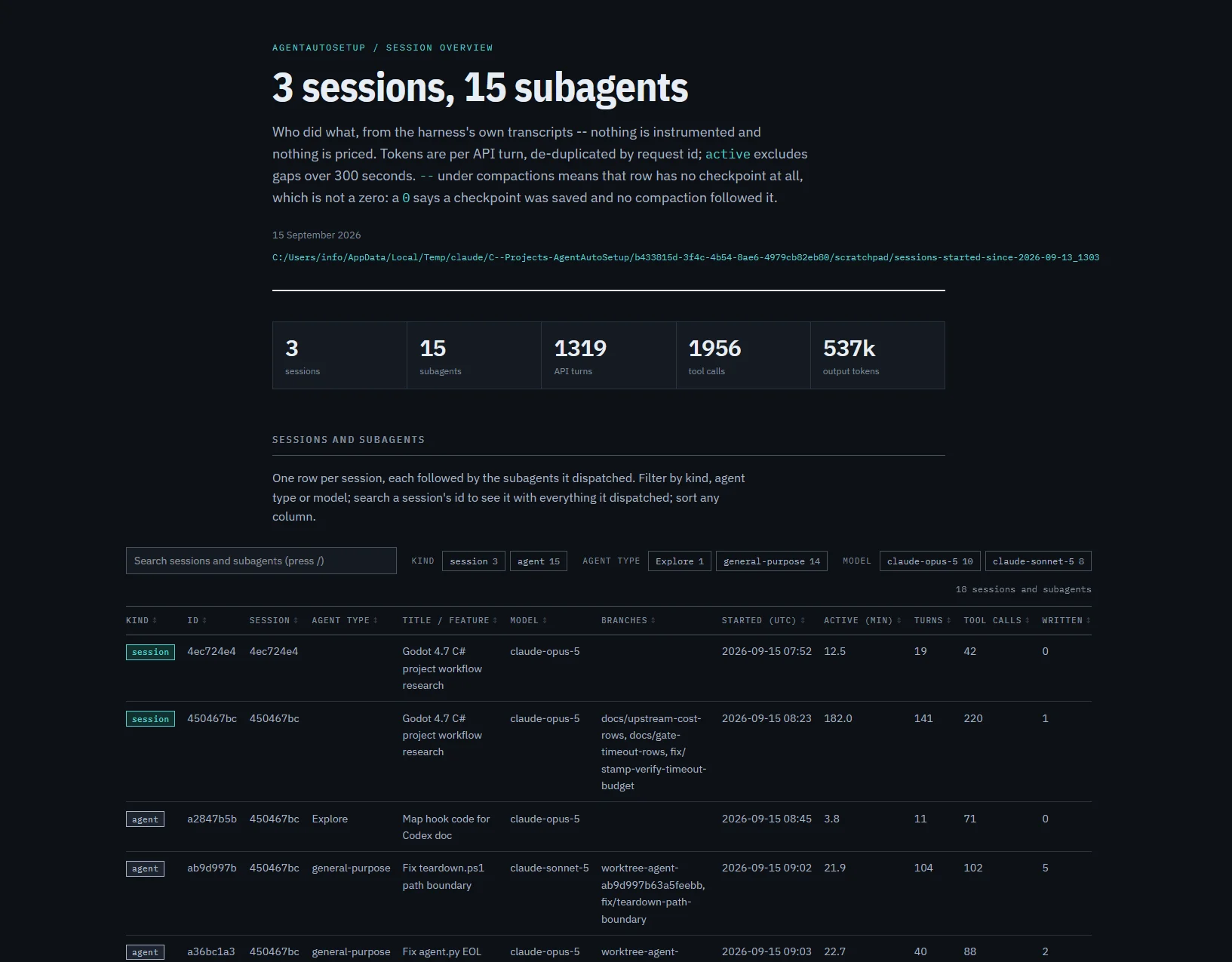Sort by SESSION column sort icon
The height and width of the screenshot is (962, 1232).
[296, 621]
